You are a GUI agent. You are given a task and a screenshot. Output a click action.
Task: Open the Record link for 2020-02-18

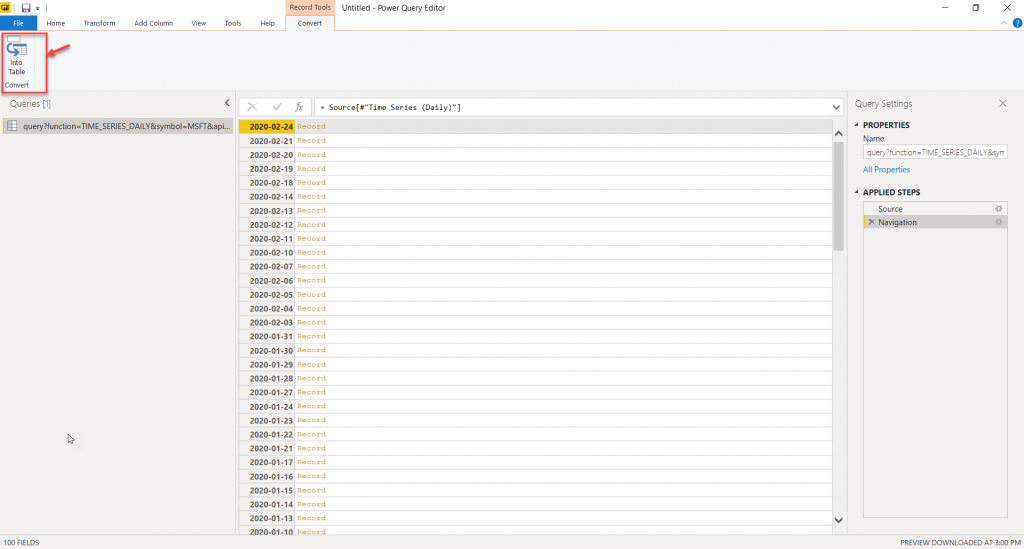[311, 183]
